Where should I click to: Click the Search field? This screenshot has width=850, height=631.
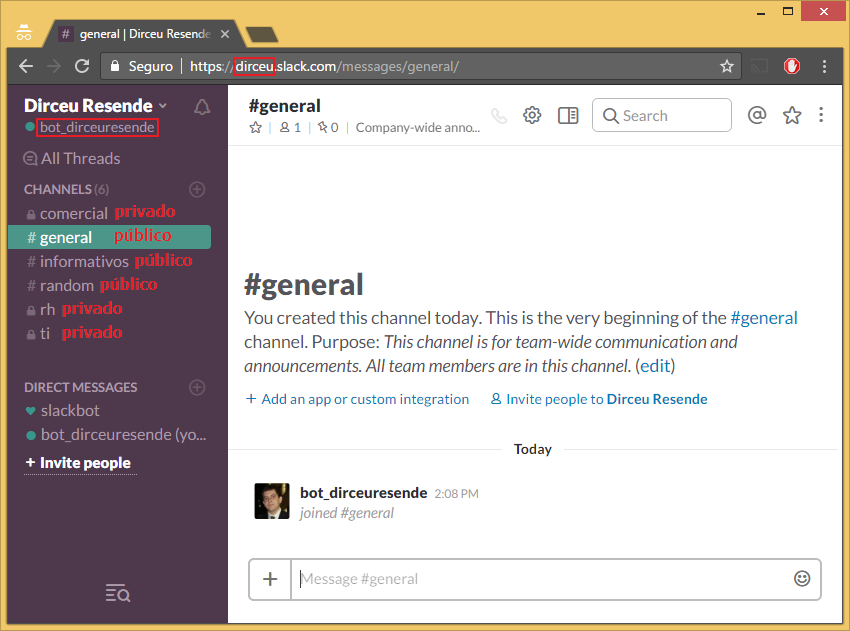661,115
